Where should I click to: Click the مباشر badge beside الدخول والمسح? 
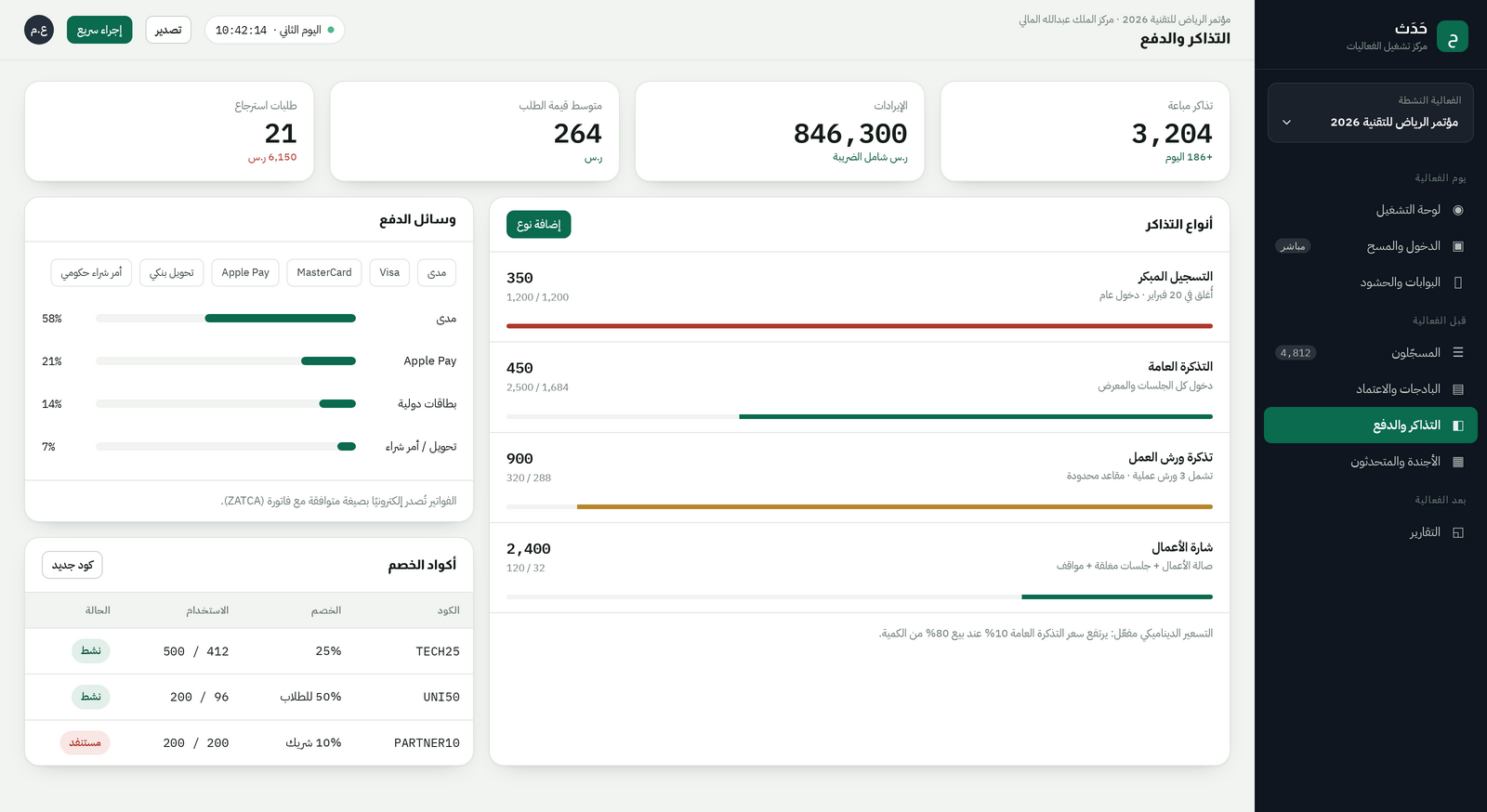(x=1293, y=246)
